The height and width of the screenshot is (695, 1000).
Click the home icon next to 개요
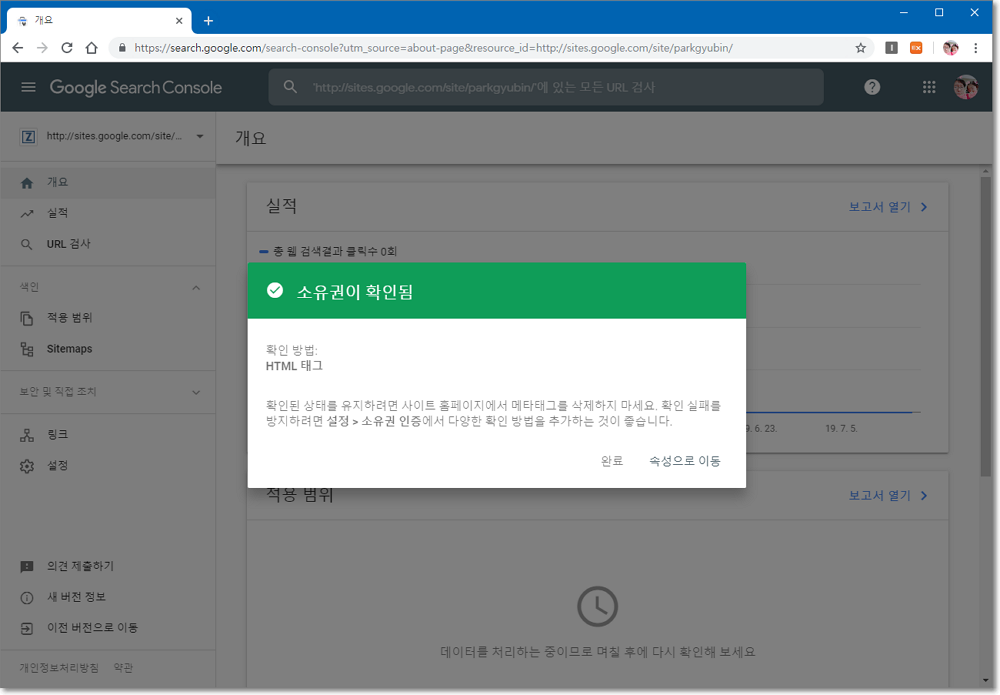[x=27, y=183]
